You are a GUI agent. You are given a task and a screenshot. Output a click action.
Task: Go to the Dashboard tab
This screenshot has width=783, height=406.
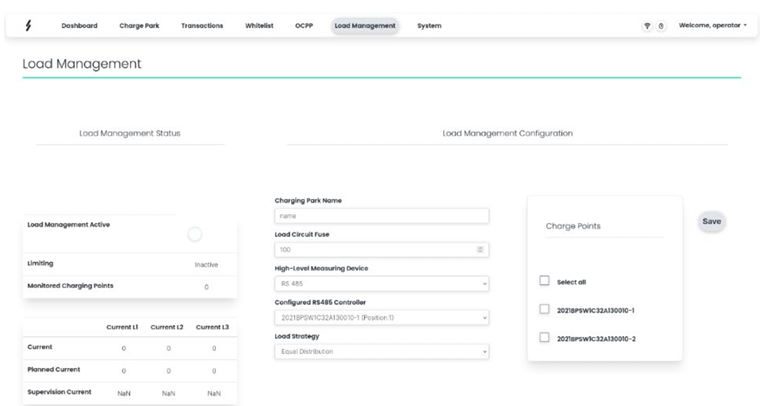(79, 26)
